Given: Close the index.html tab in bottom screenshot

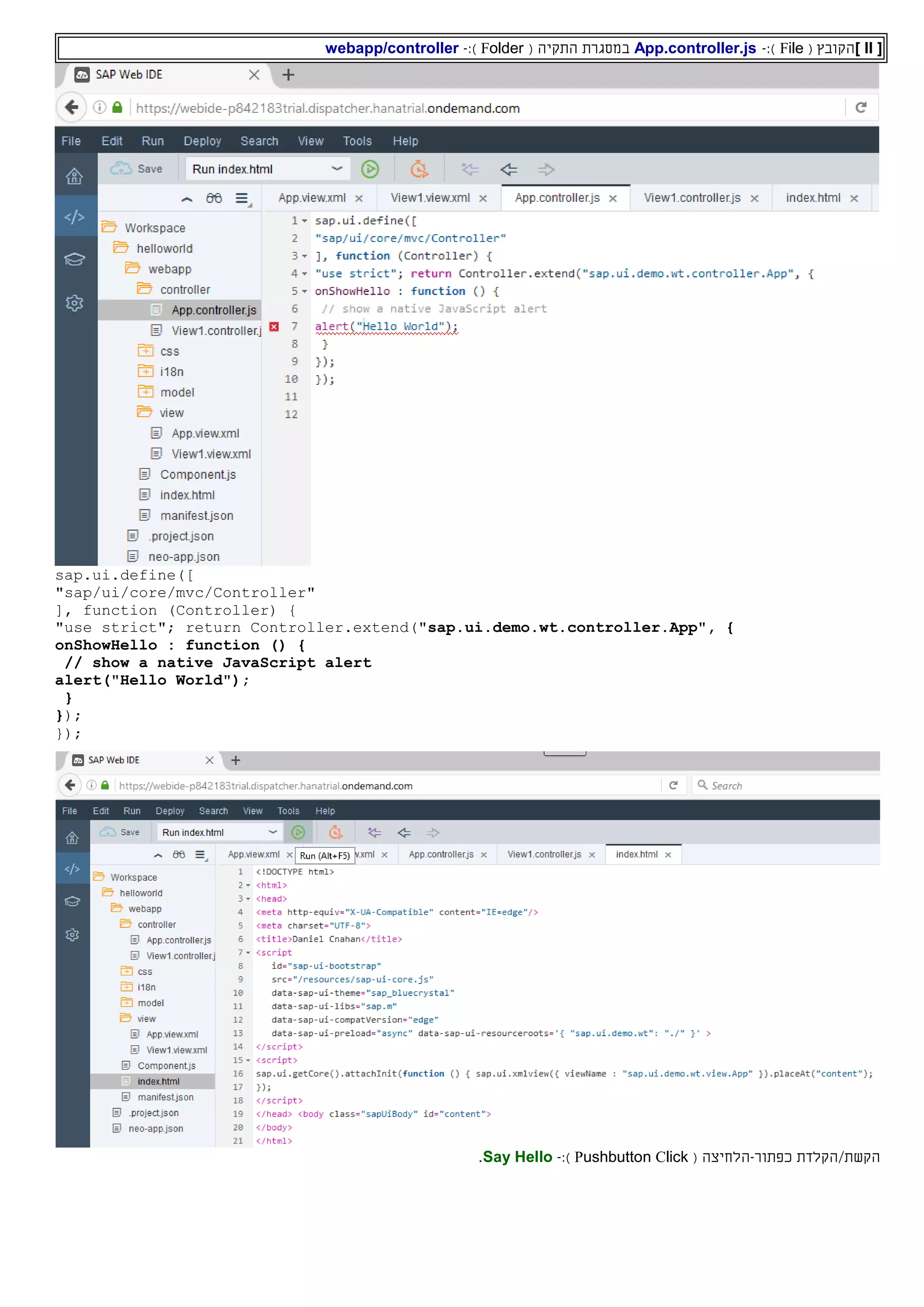Looking at the screenshot, I should [x=668, y=855].
